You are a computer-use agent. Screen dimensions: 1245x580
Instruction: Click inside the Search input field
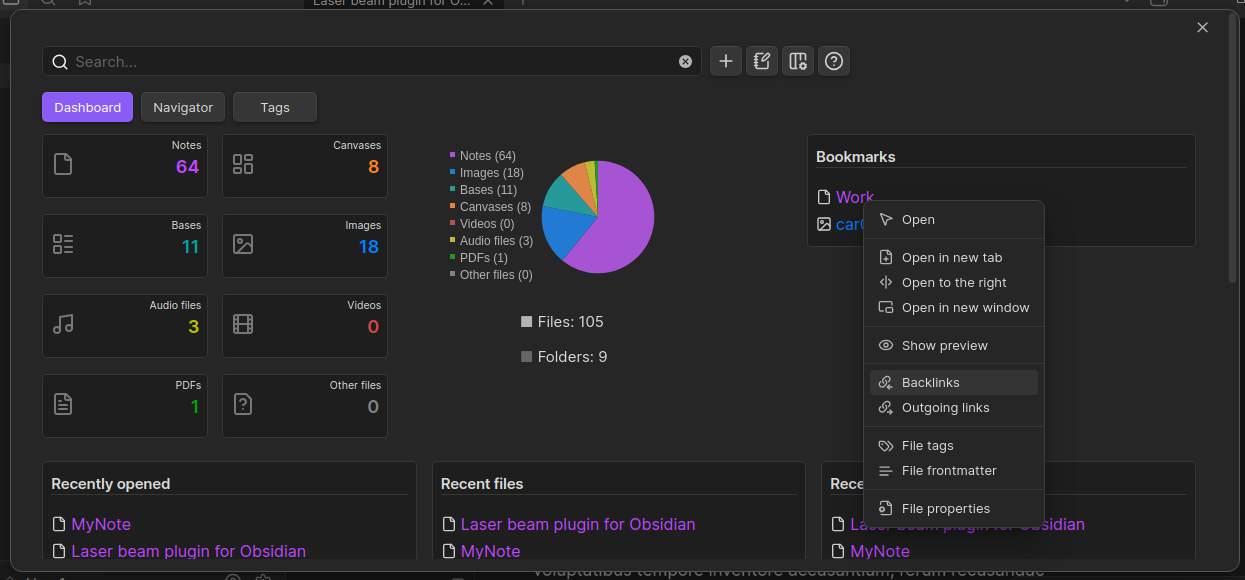coord(300,61)
